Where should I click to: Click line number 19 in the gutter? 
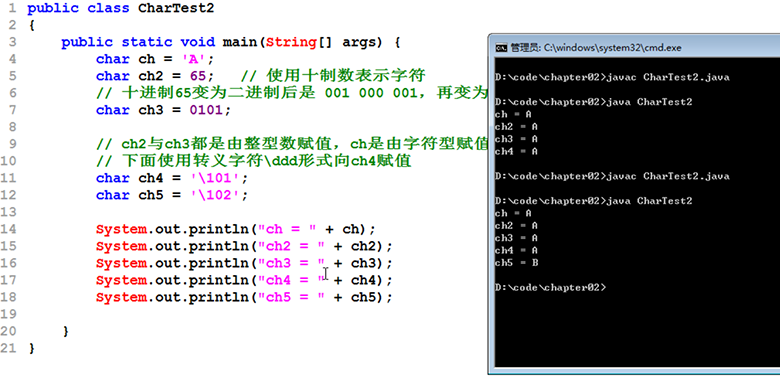tap(8, 314)
